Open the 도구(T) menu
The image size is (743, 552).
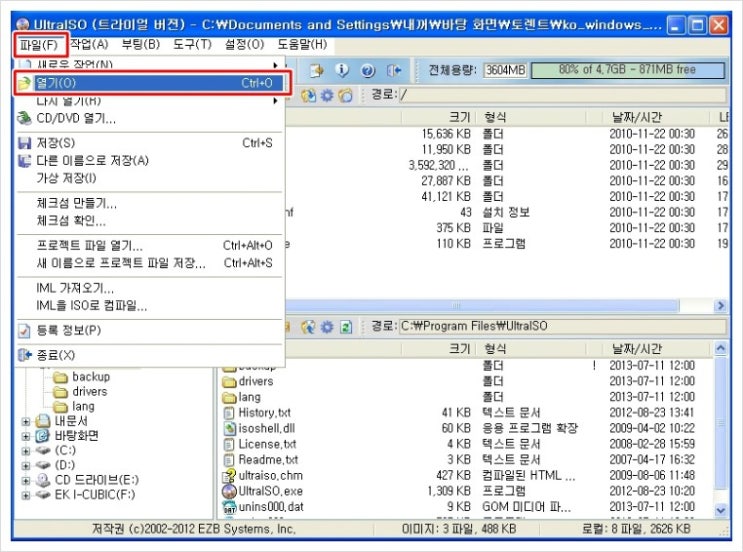(192, 45)
